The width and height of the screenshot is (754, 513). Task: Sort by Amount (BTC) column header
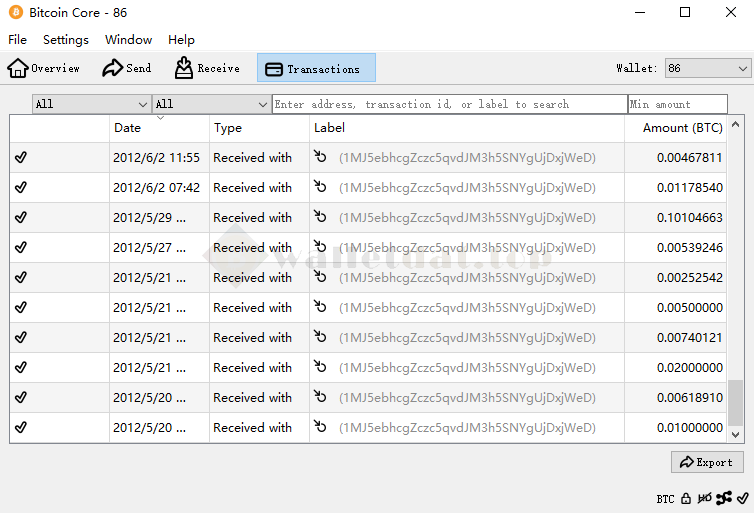(x=682, y=128)
